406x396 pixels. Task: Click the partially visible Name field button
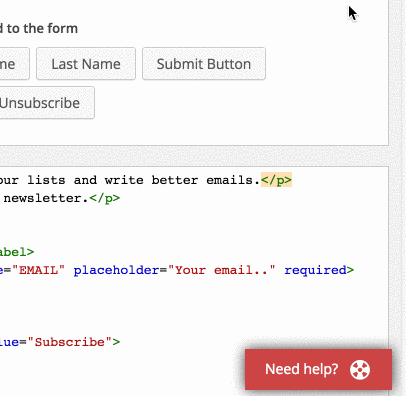[x=14, y=64]
